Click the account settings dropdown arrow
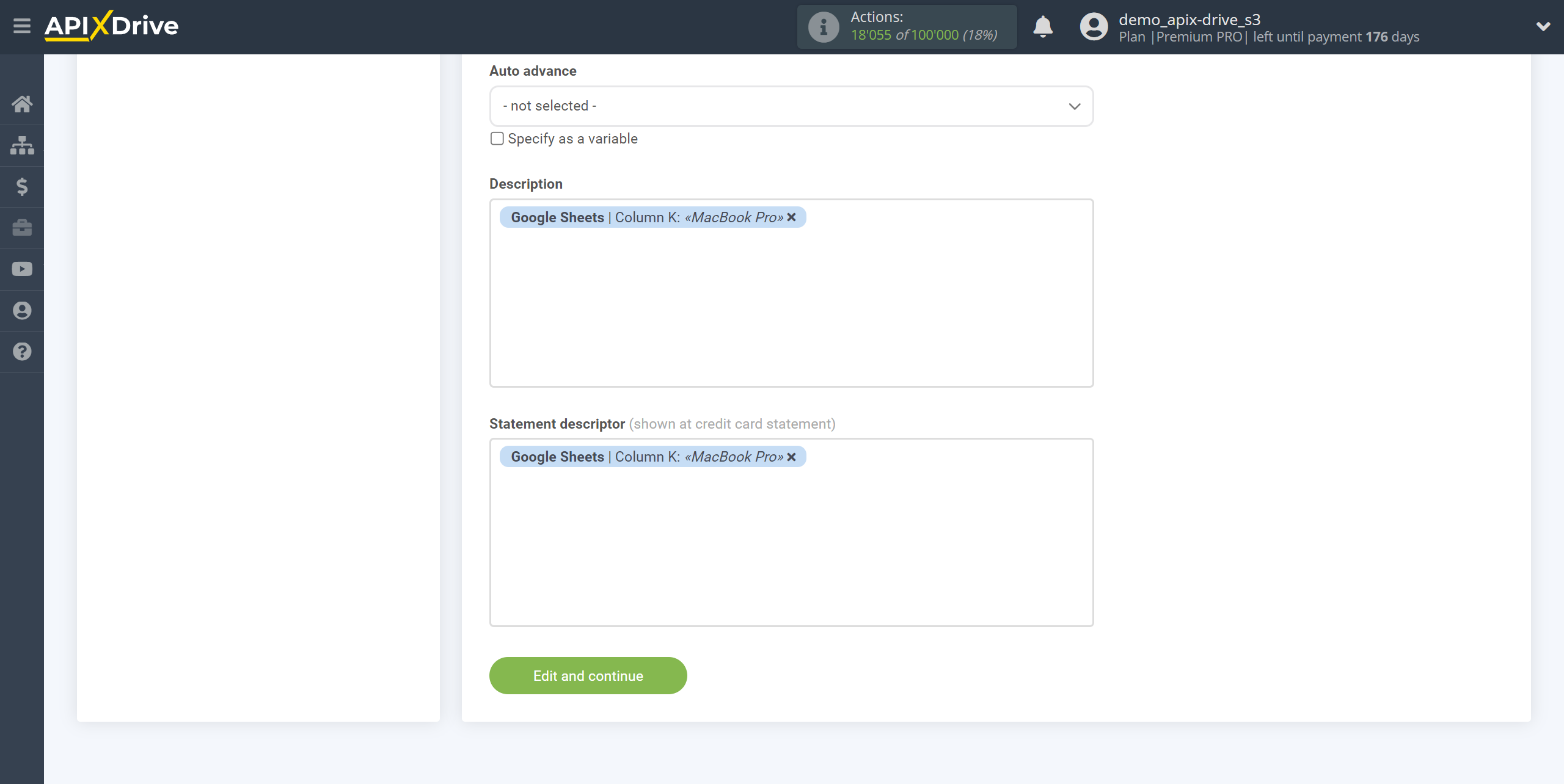 point(1543,27)
